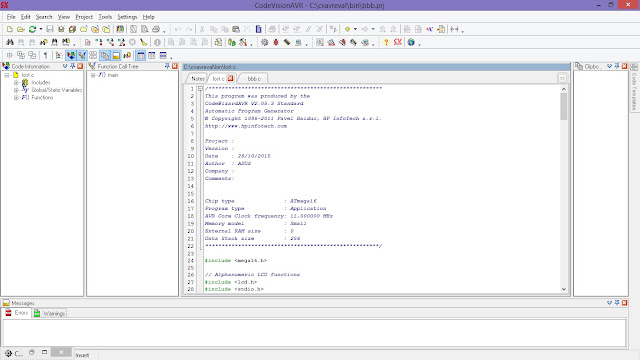Screen dimensions: 640x360
Task: Expand the Functions tree node
Action: pos(16,98)
